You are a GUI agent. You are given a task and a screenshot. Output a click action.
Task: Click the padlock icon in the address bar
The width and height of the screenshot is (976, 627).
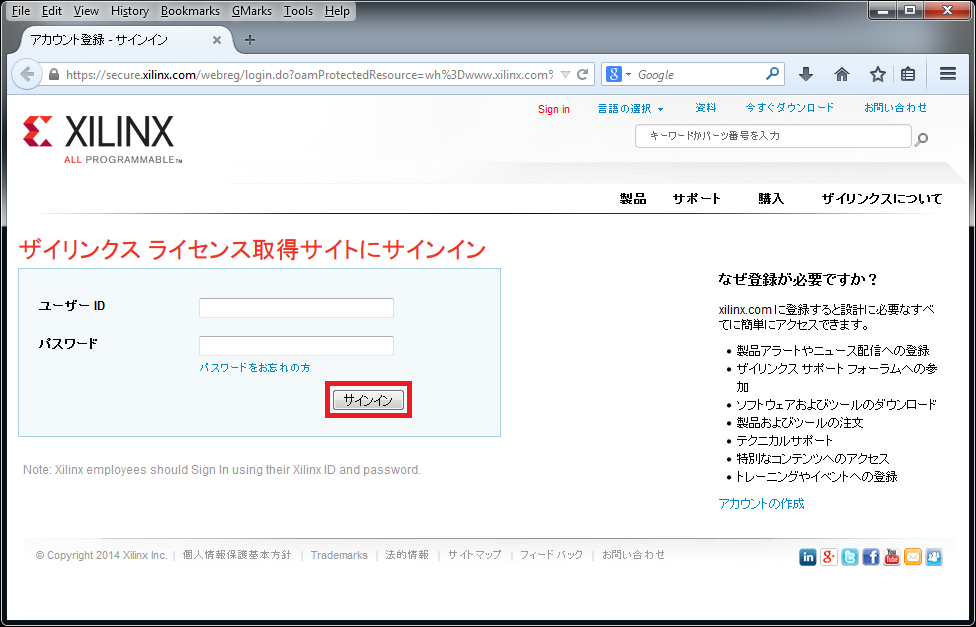pyautogui.click(x=54, y=75)
